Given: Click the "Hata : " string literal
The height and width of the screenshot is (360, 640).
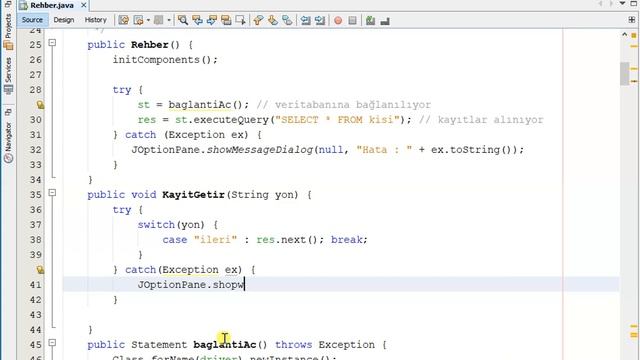Looking at the screenshot, I should [x=384, y=150].
